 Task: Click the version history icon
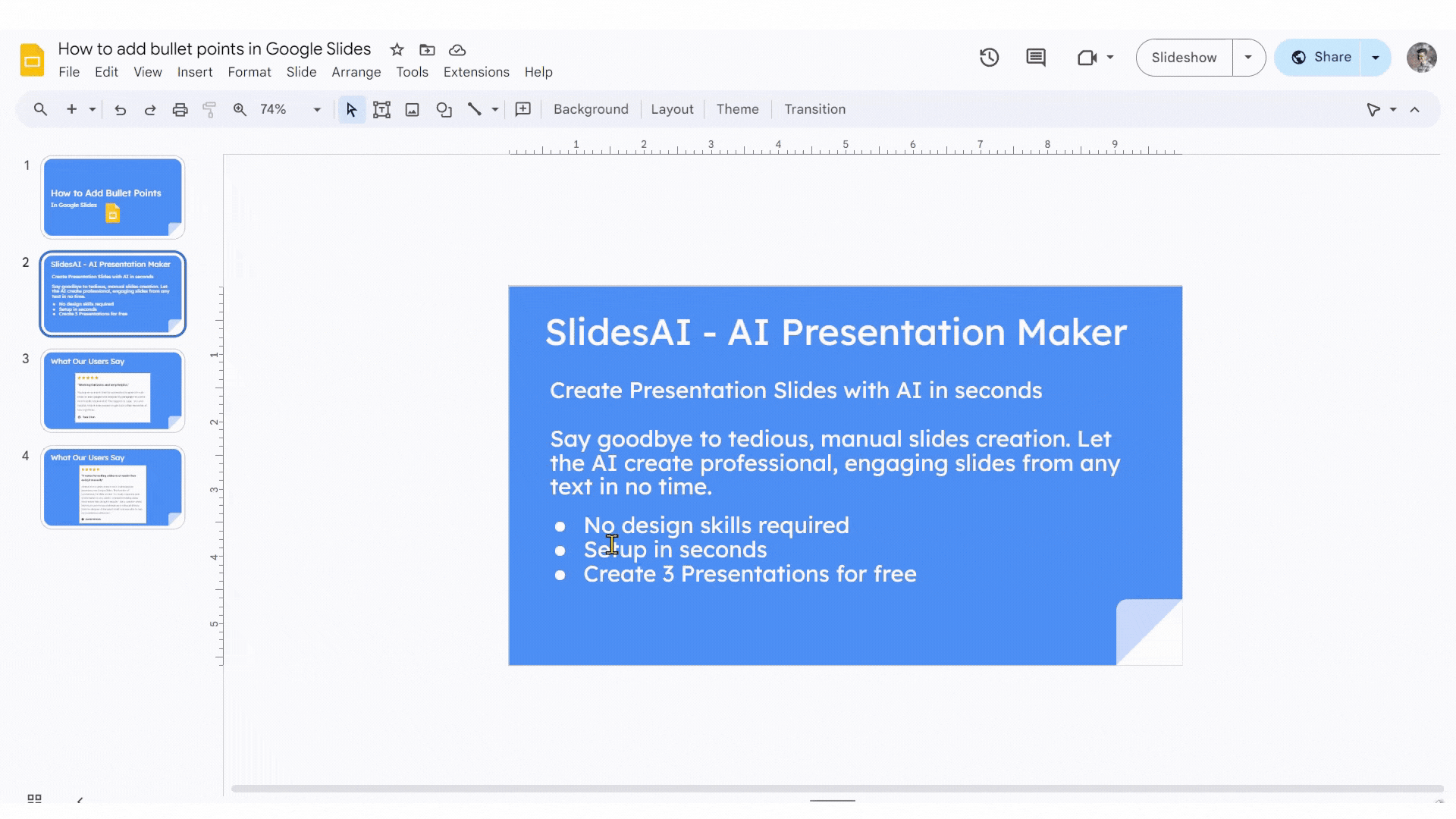coord(989,57)
